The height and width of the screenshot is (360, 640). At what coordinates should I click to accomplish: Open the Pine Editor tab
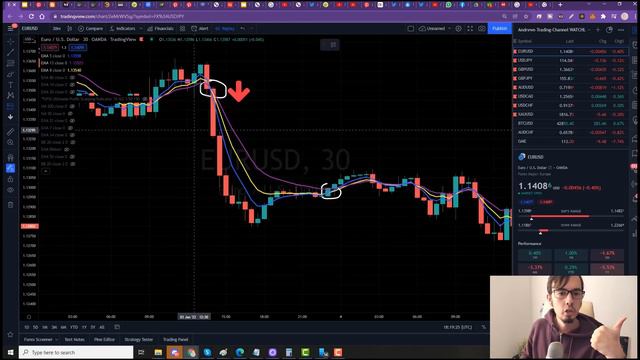coord(104,340)
